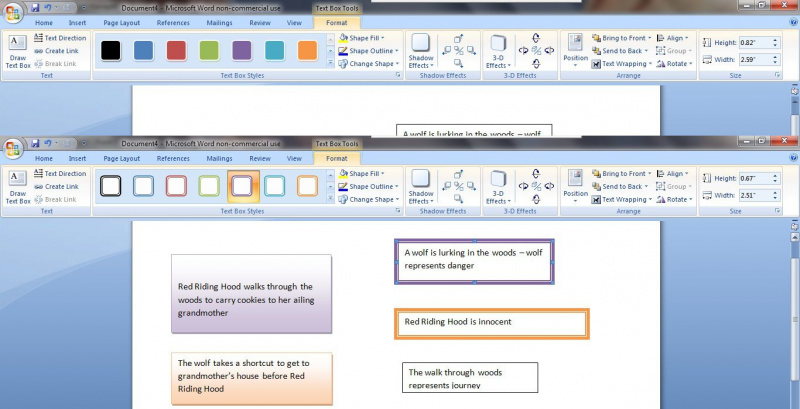Open 3-D Effects gallery in the lower ribbon
Screen dimensions: 800x409
point(498,187)
